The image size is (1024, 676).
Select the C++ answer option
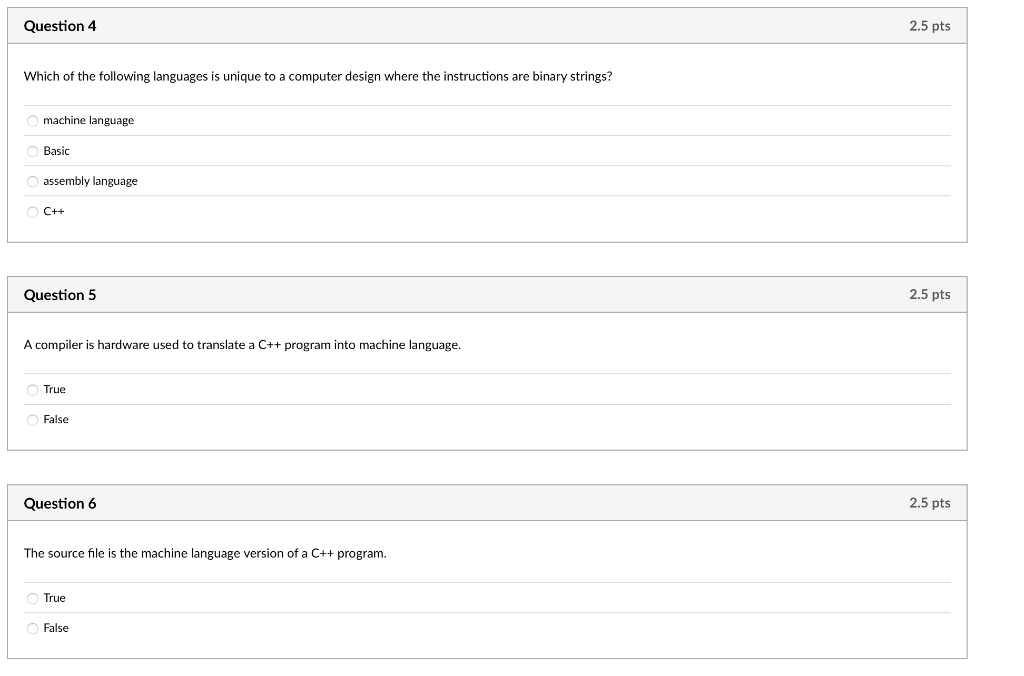pyautogui.click(x=32, y=211)
